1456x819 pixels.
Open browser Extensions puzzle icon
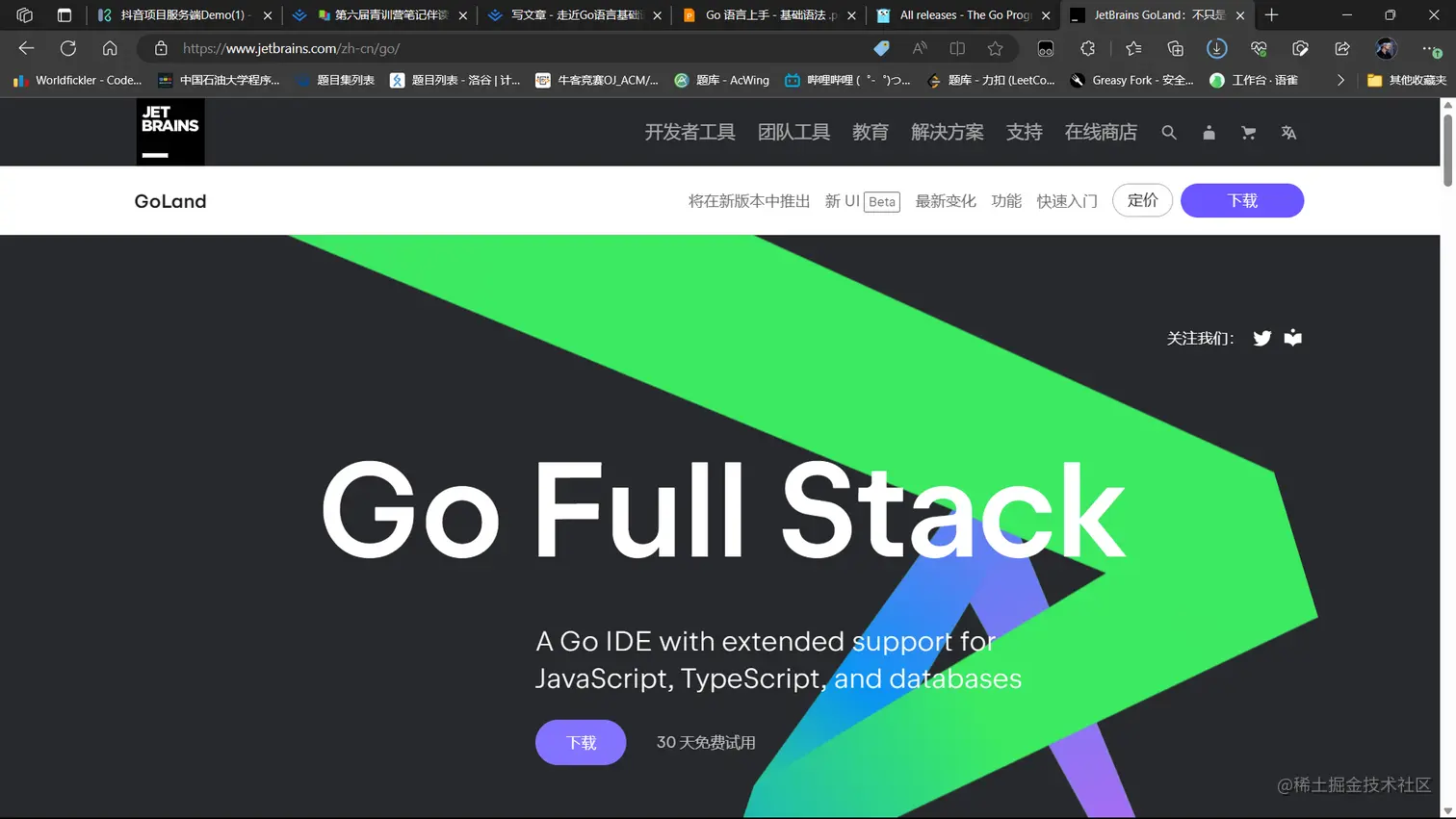tap(1088, 48)
